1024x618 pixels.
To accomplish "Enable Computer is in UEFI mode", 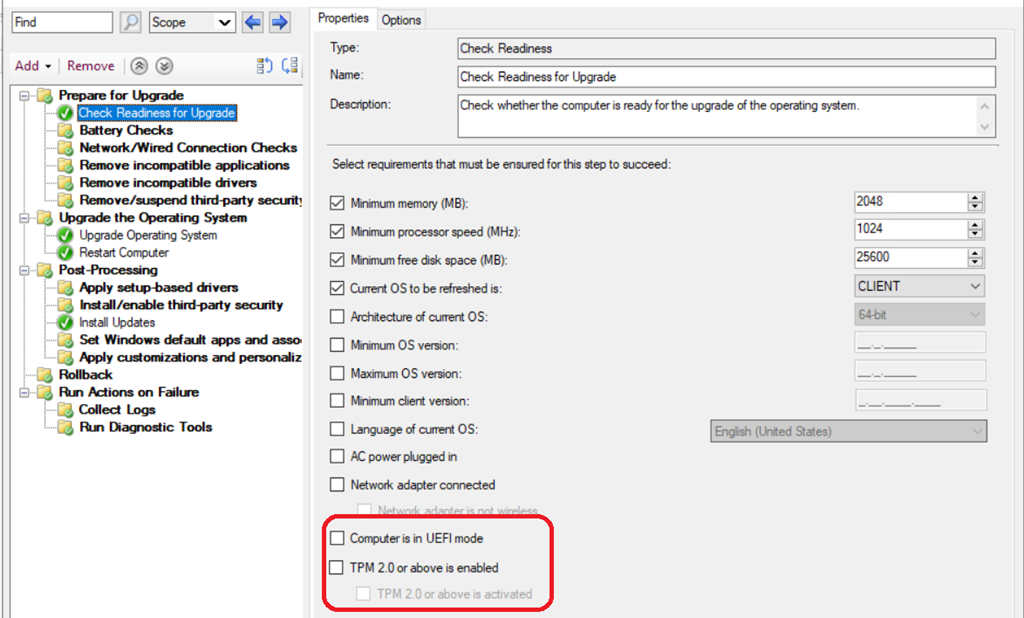I will (x=337, y=538).
